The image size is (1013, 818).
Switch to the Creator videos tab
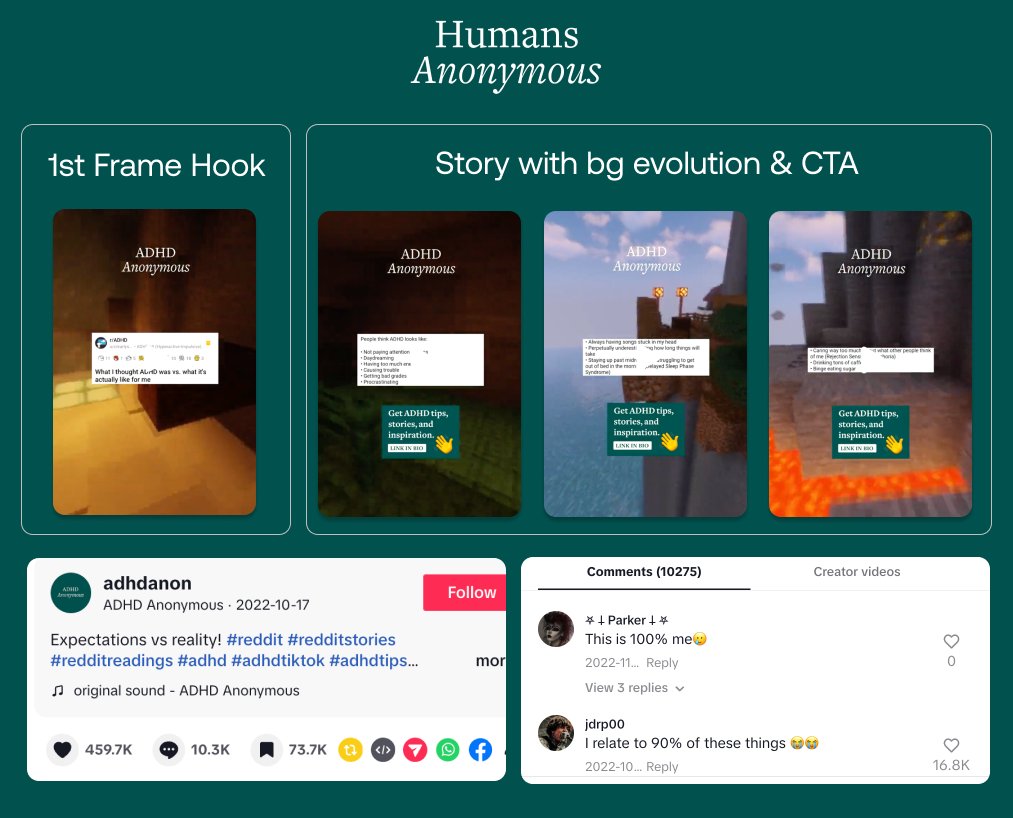pyautogui.click(x=856, y=572)
